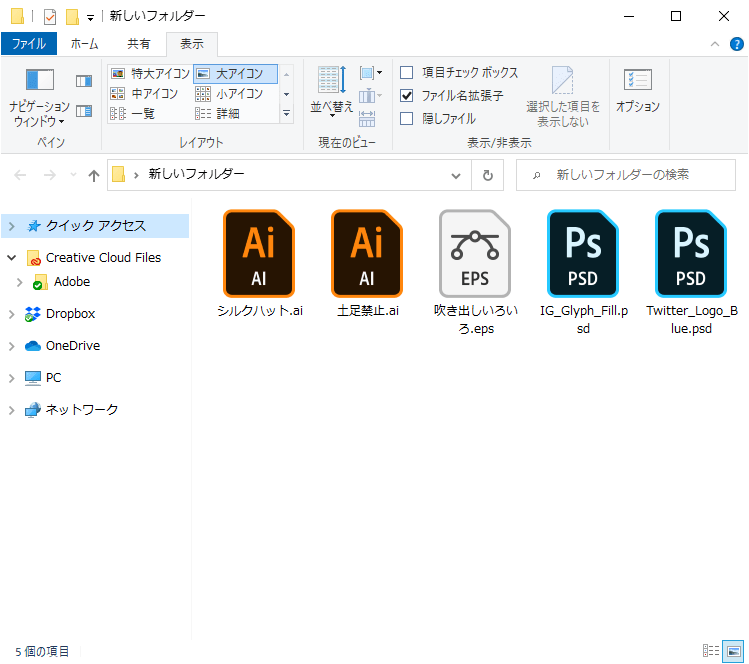Click the ナビゲーション ウィンドウ pane icon
The image size is (749, 664).
40,79
